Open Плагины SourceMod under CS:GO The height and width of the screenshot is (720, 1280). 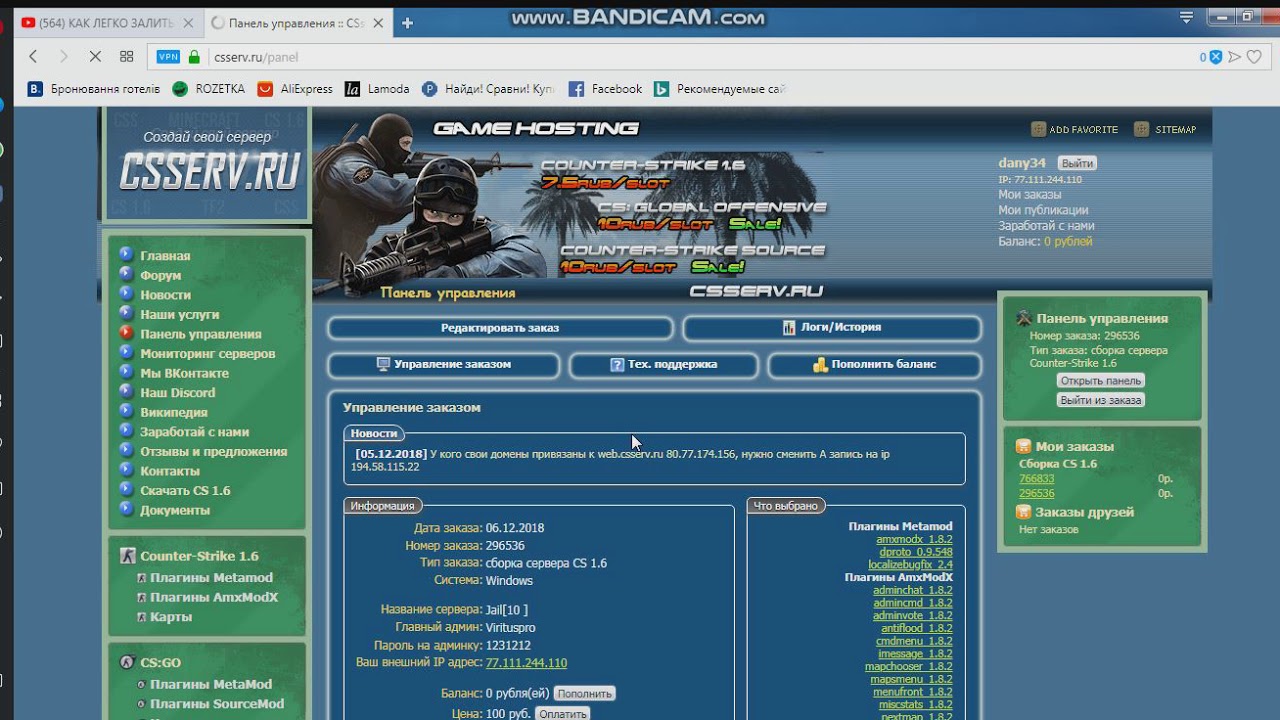(x=217, y=704)
